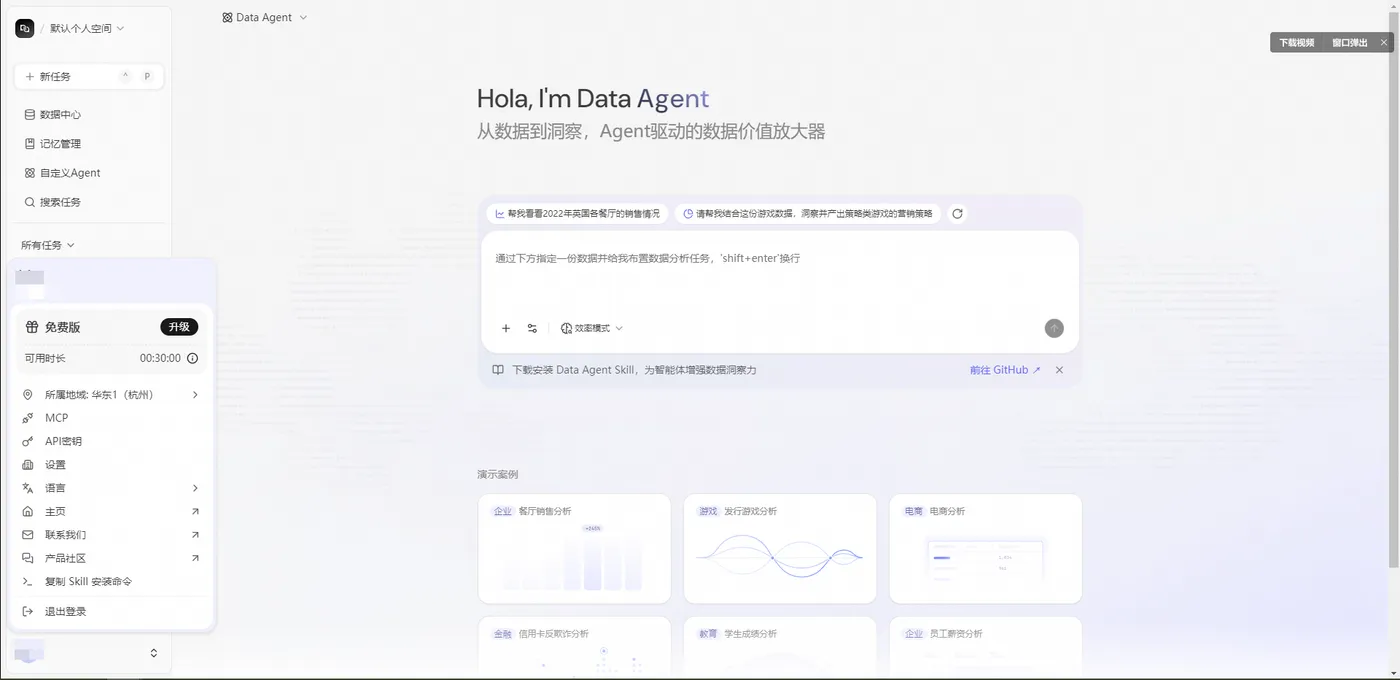Open 自定义Agent in sidebar
This screenshot has height=680, width=1400.
[89, 173]
